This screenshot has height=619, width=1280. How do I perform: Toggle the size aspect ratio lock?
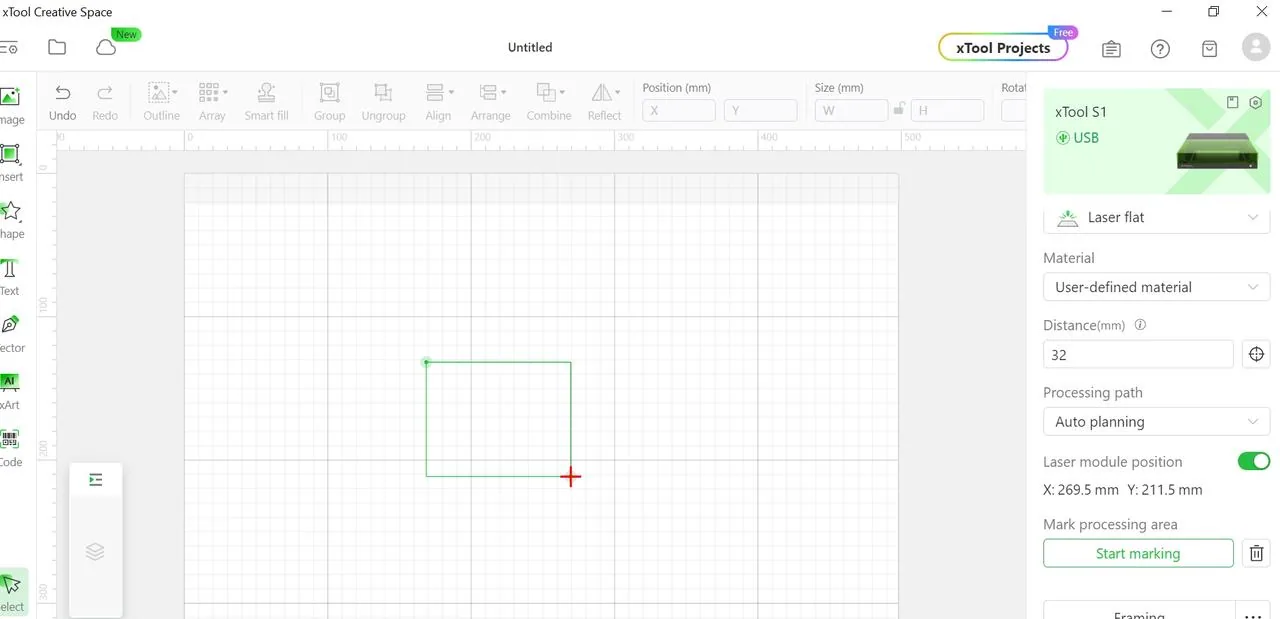coord(900,110)
